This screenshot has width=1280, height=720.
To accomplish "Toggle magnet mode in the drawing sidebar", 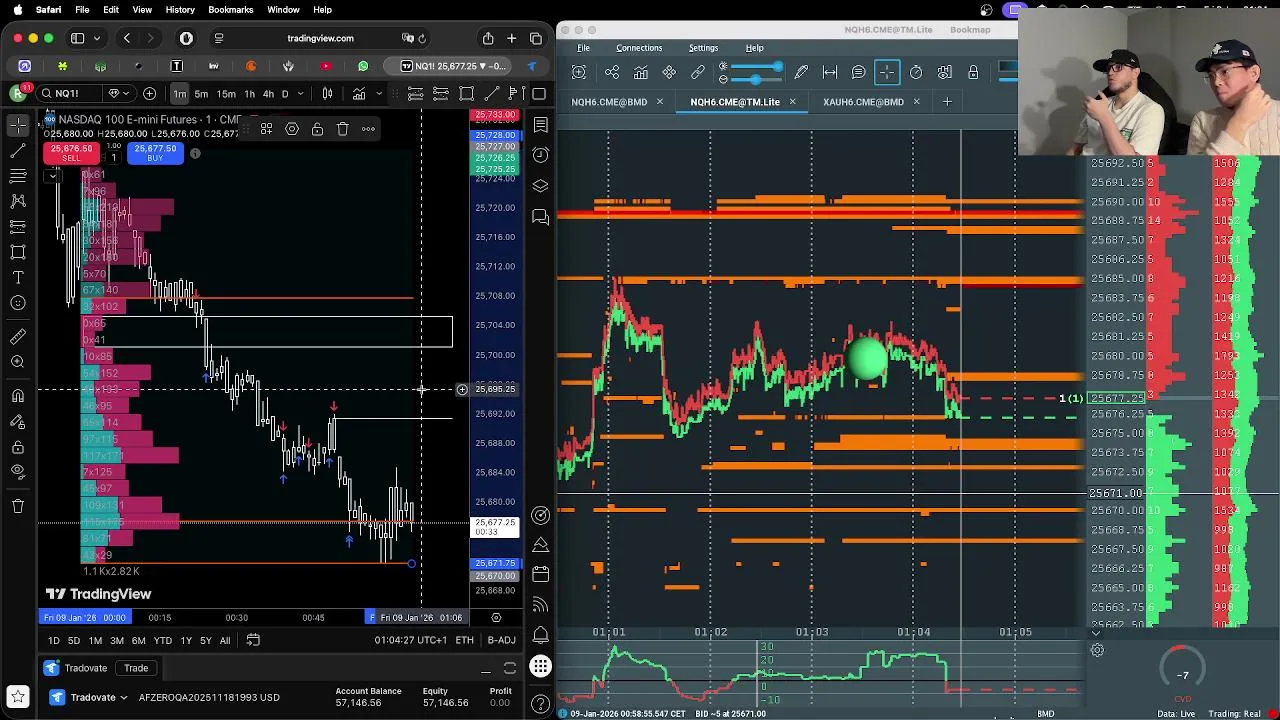I will [18, 396].
